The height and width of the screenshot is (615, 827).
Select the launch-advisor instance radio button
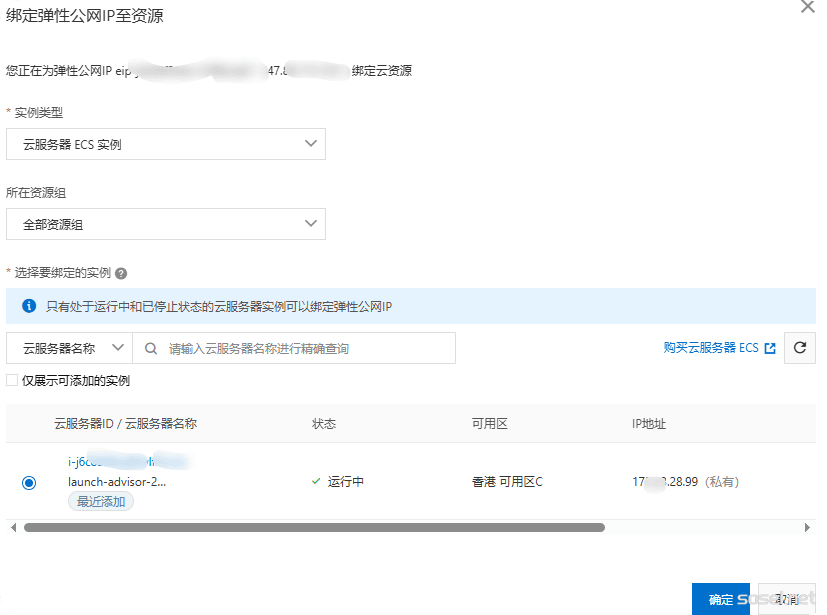pyautogui.click(x=29, y=483)
